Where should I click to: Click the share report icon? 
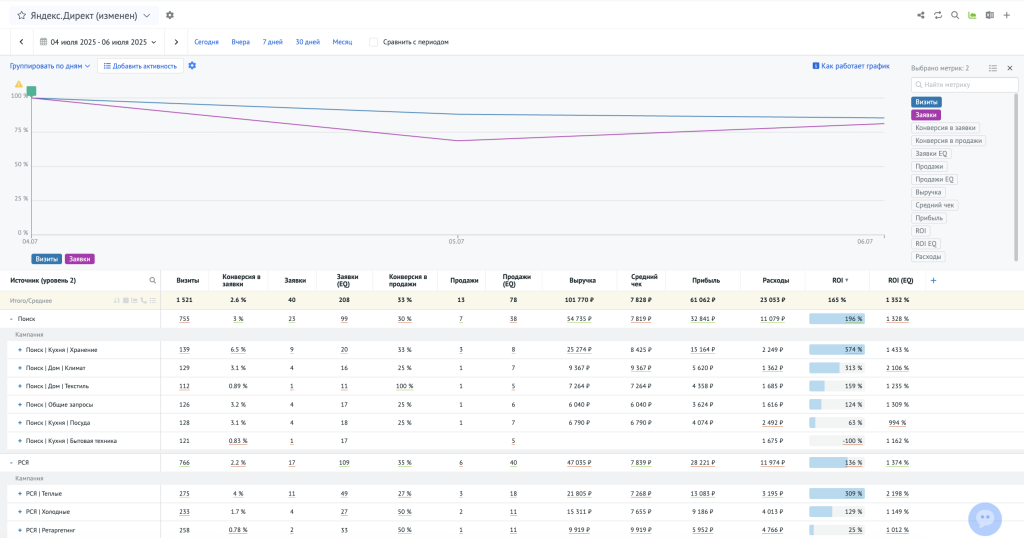[x=921, y=15]
